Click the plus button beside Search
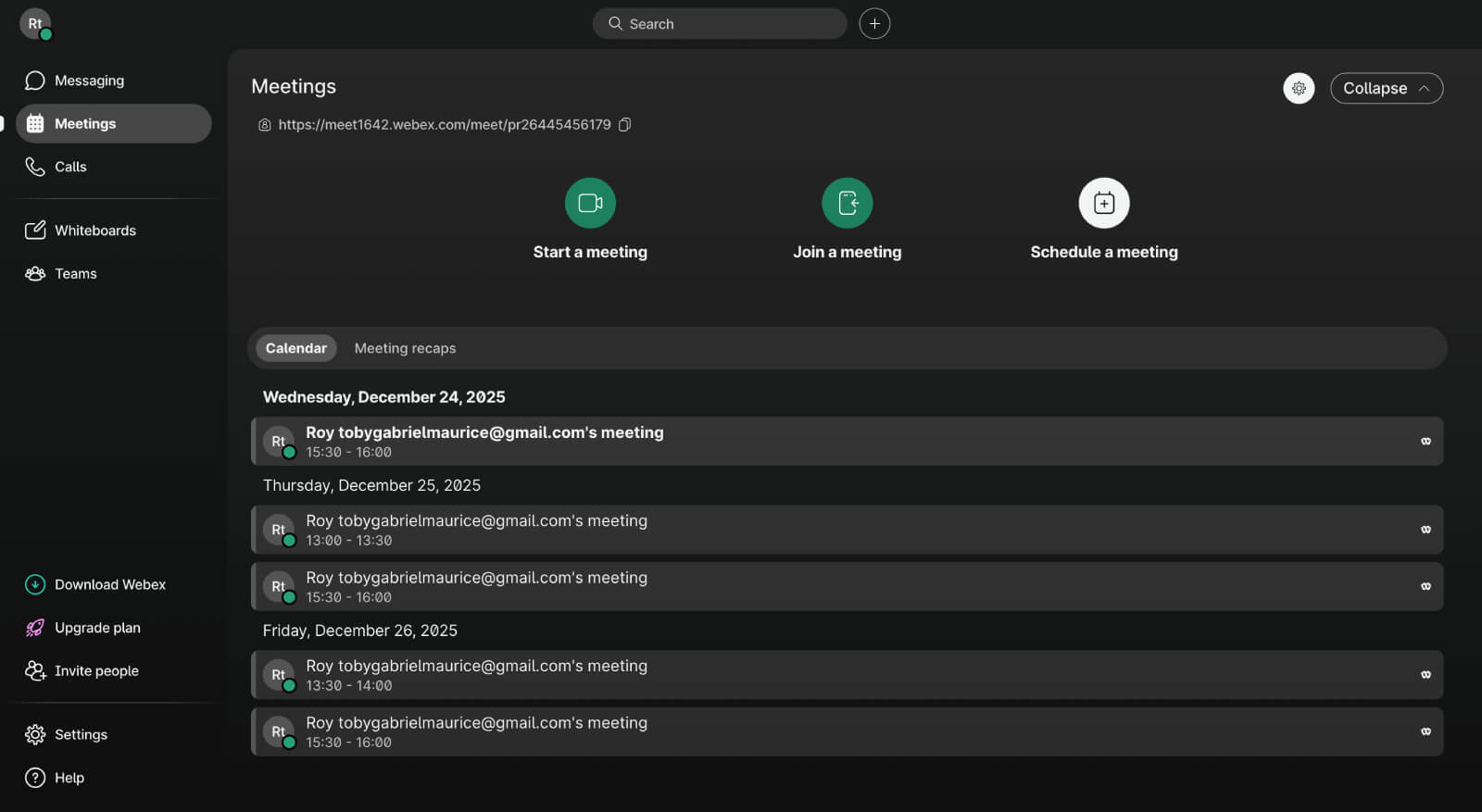Image resolution: width=1482 pixels, height=812 pixels. click(874, 23)
